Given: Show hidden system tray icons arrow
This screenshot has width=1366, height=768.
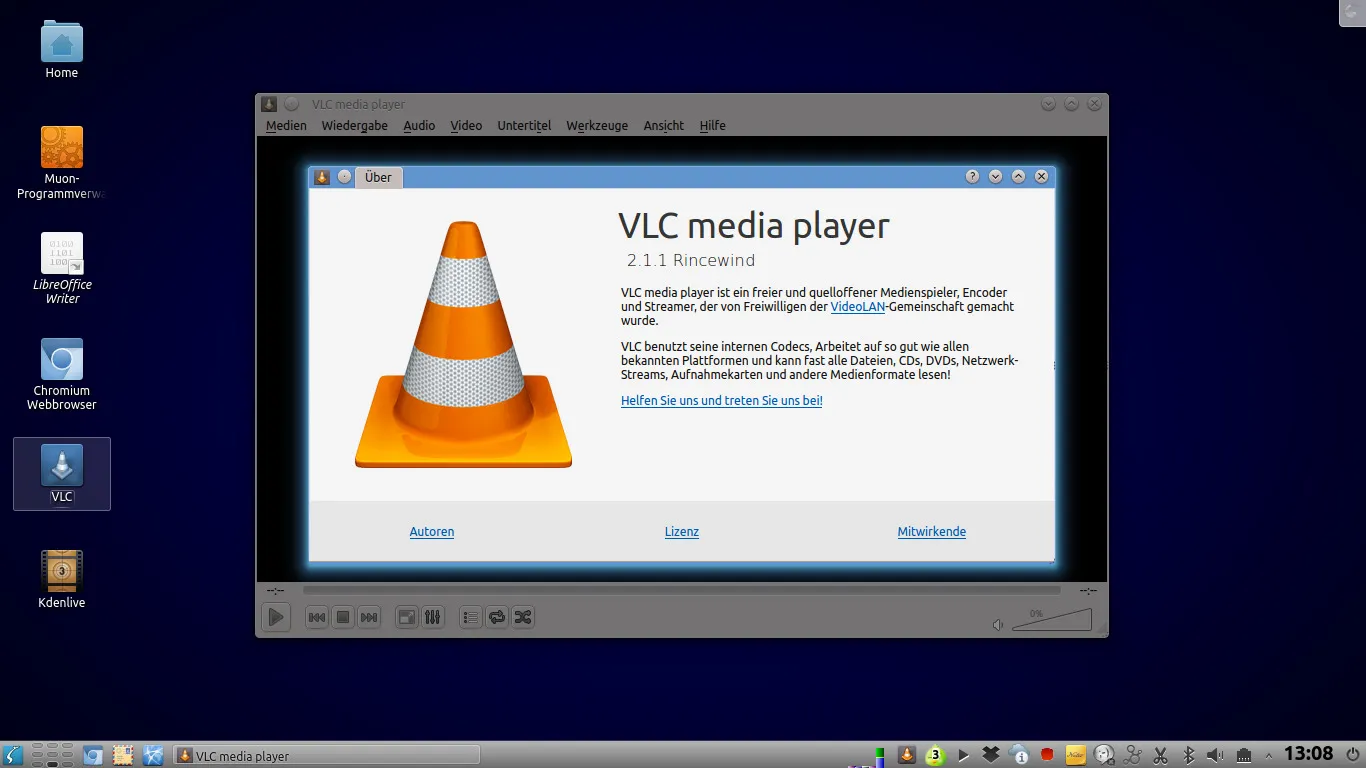Looking at the screenshot, I should (1269, 755).
